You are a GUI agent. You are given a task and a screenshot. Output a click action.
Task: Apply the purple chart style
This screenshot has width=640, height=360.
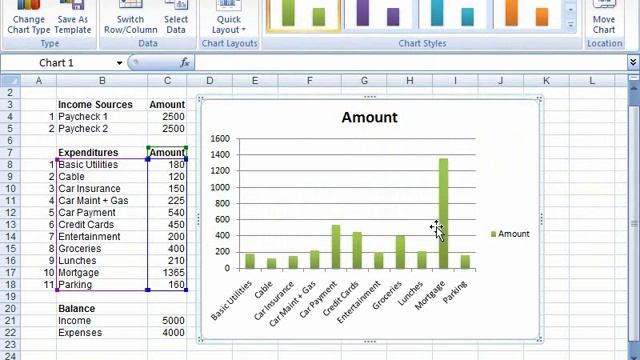point(378,15)
